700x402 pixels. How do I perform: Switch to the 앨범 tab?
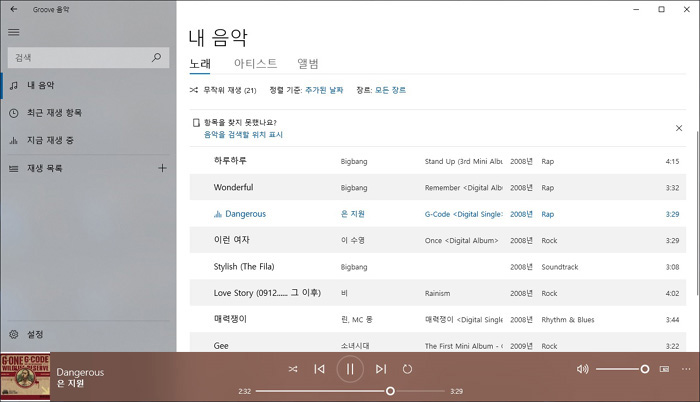308,64
